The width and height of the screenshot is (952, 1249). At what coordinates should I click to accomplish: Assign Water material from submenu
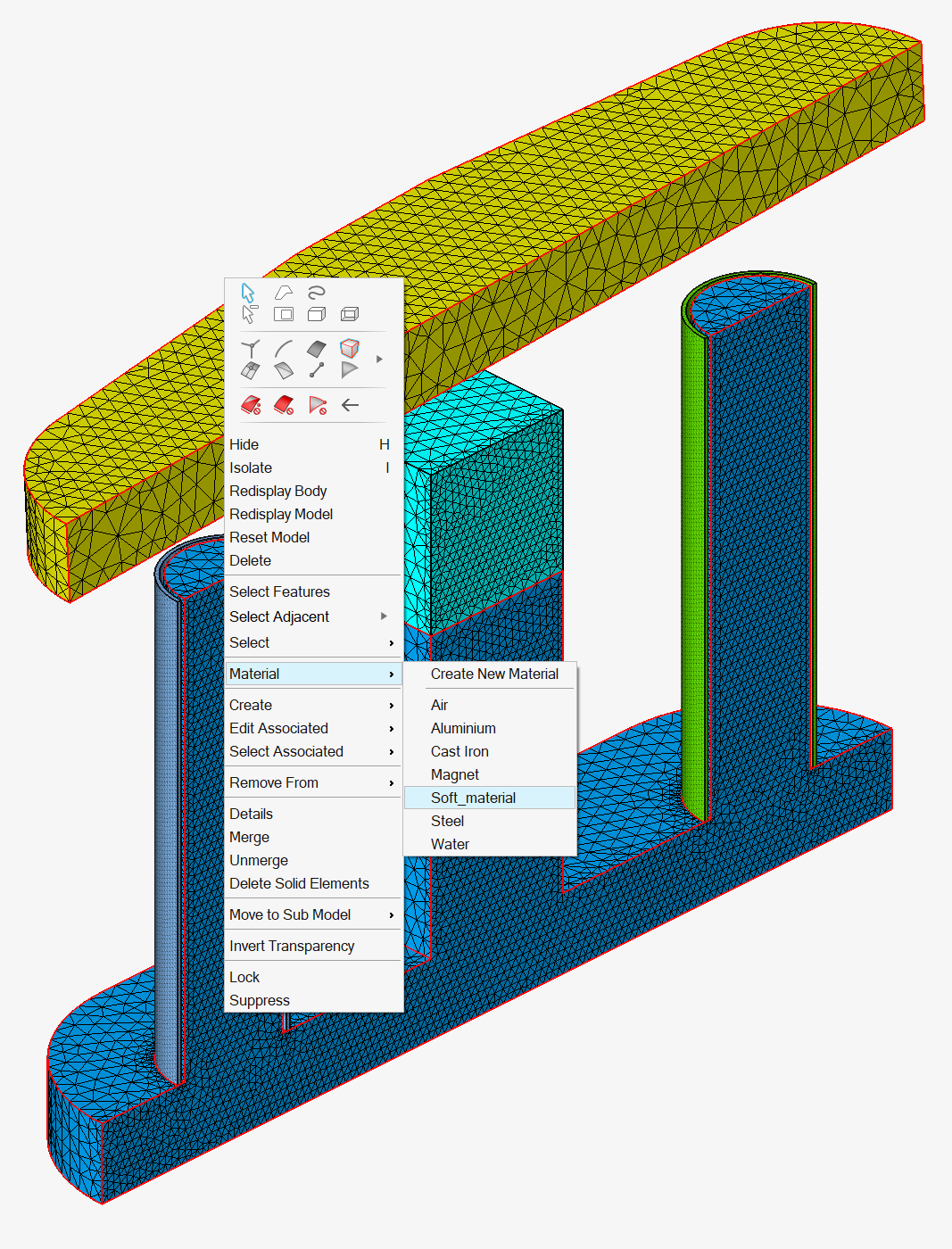(490, 844)
